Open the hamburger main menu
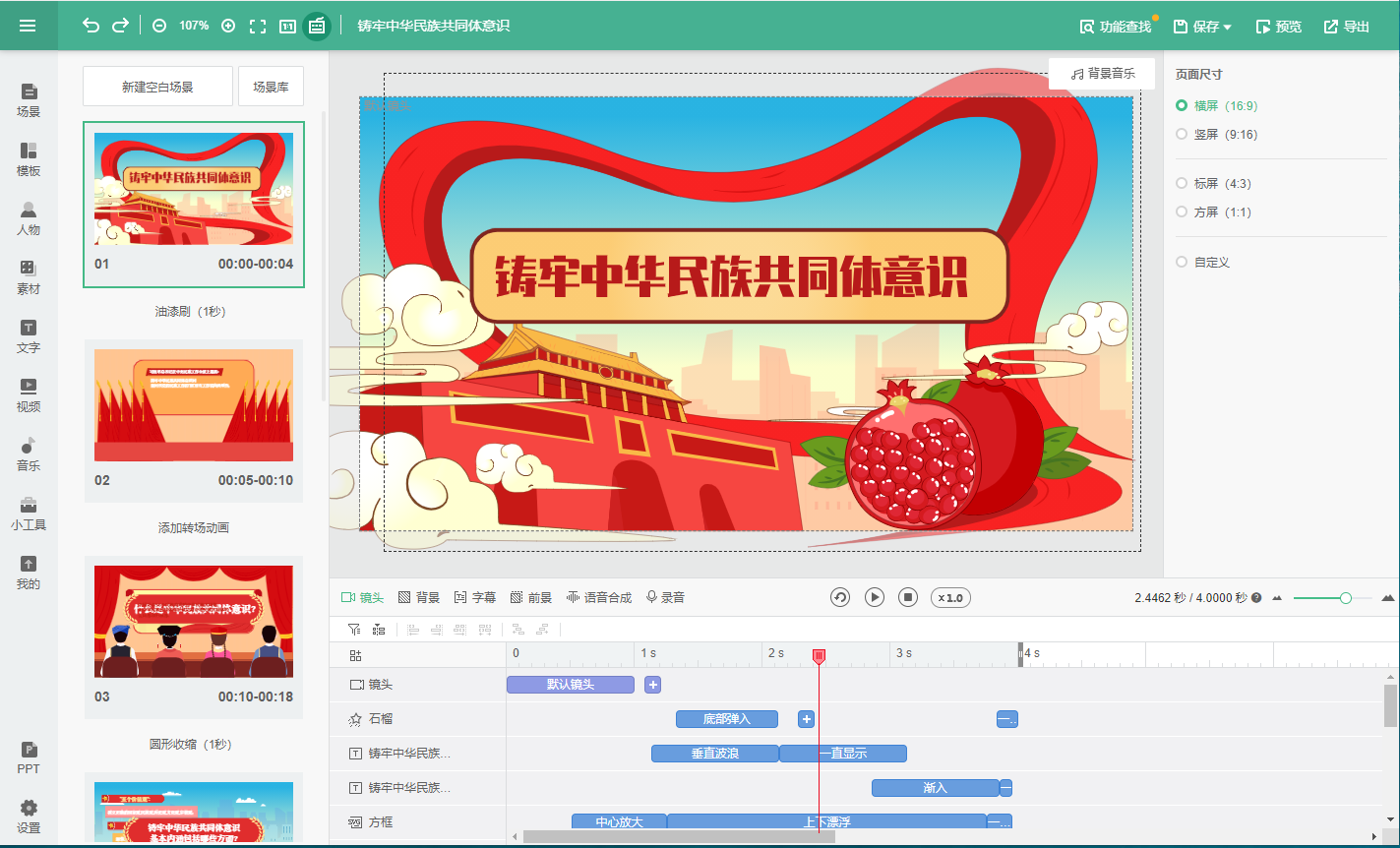The width and height of the screenshot is (1400, 848). tap(28, 26)
